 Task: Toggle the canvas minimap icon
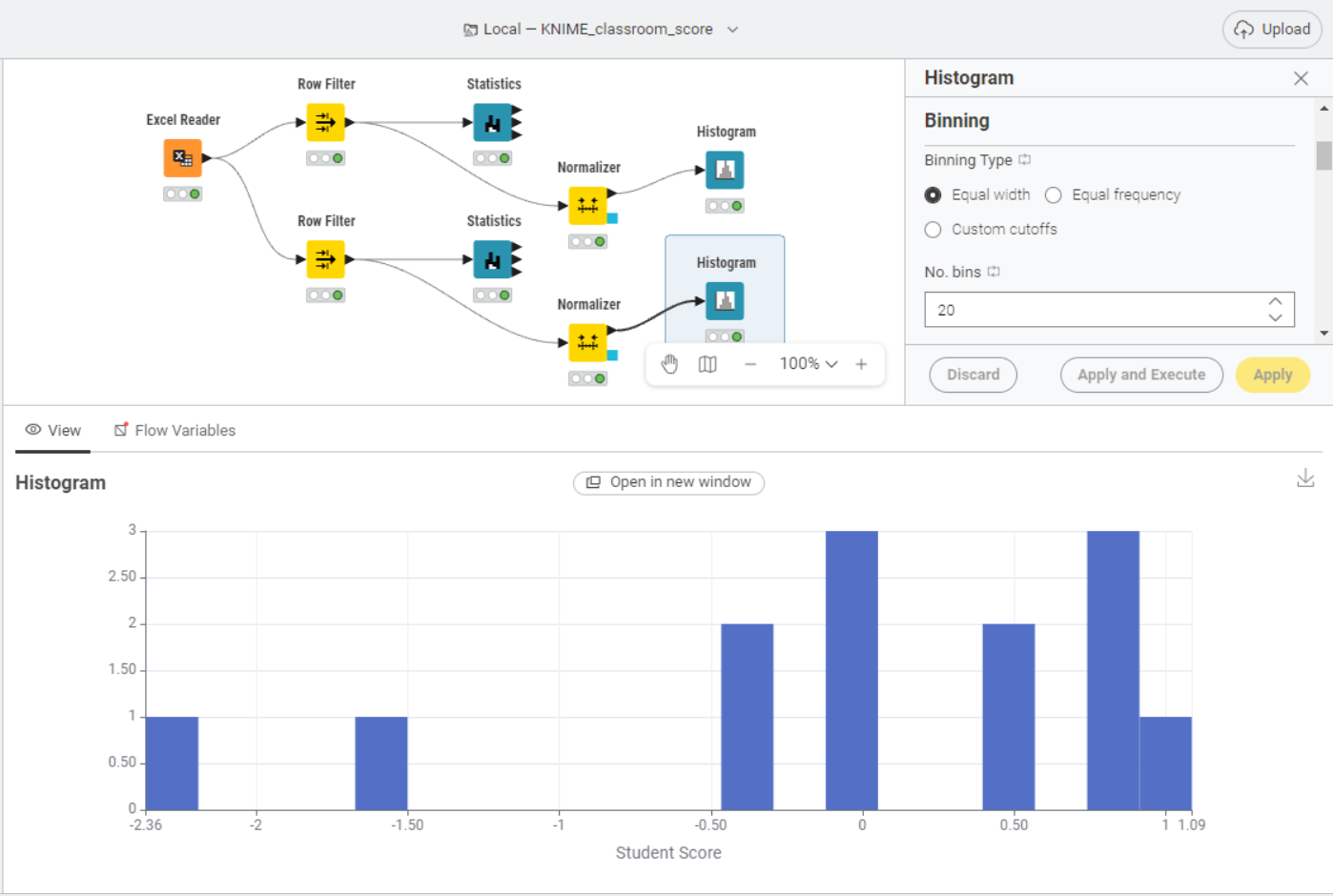click(708, 364)
